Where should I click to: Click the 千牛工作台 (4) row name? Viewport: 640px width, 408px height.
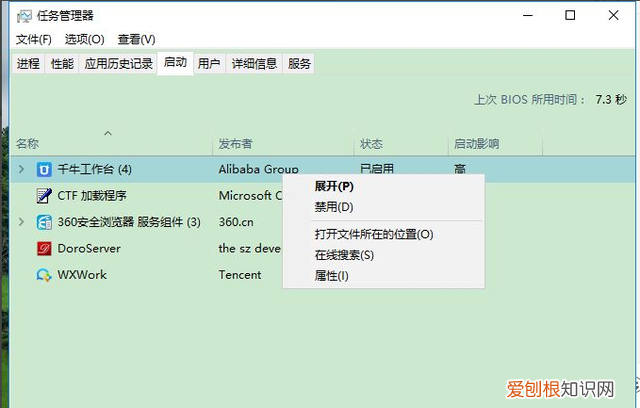pos(94,169)
